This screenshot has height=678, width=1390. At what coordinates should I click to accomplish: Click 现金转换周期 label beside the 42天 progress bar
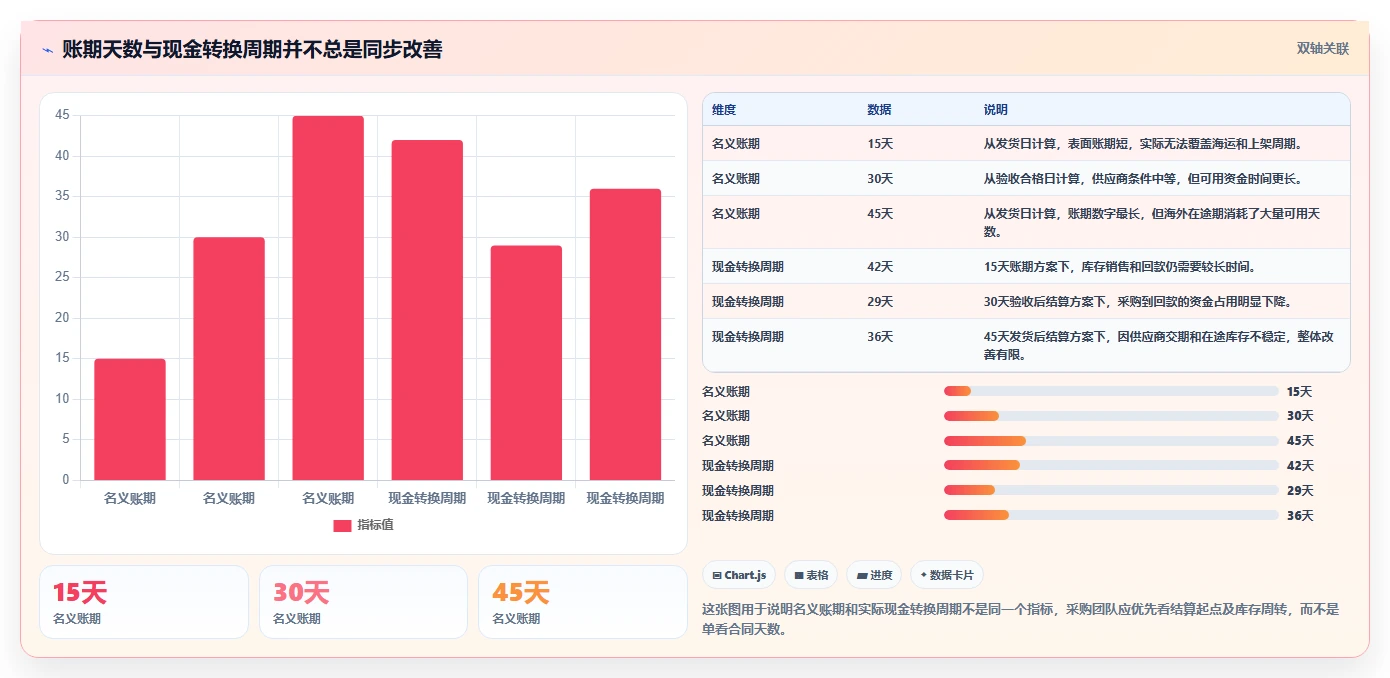738,466
